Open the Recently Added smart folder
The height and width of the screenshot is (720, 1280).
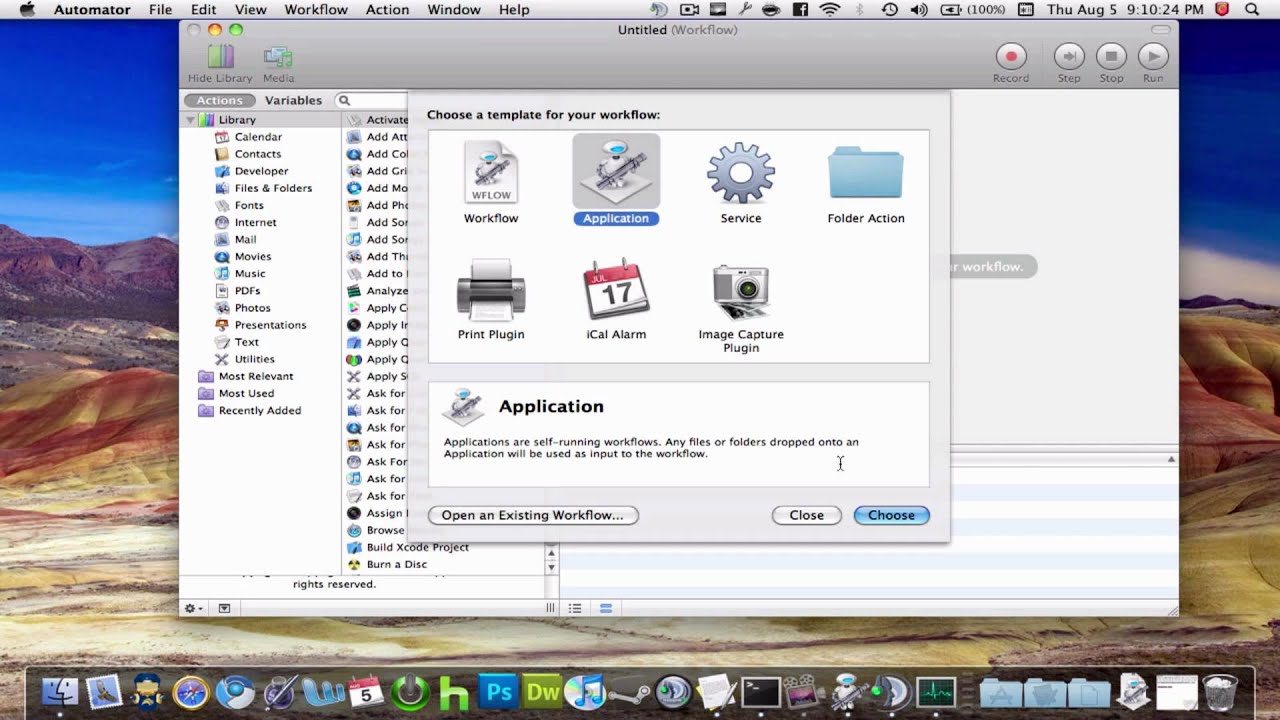pyautogui.click(x=259, y=410)
